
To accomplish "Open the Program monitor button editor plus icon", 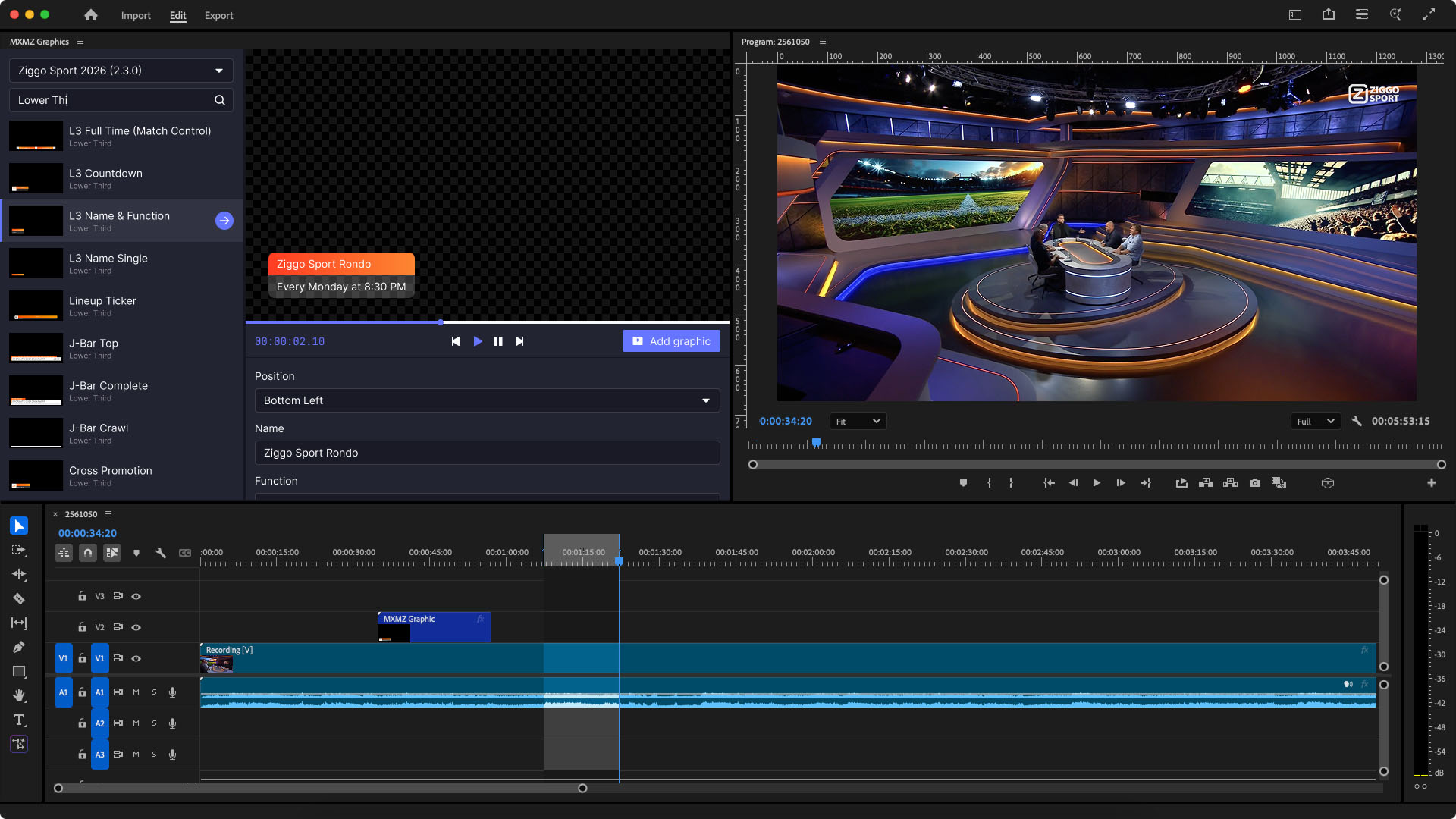I will click(1432, 483).
